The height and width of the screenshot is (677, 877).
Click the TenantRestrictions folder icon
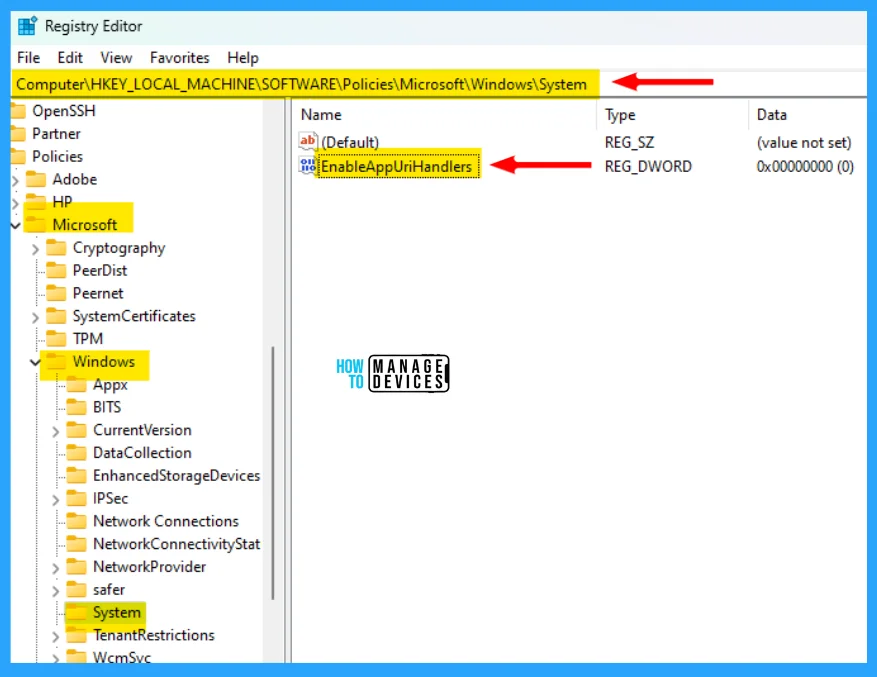[77, 635]
